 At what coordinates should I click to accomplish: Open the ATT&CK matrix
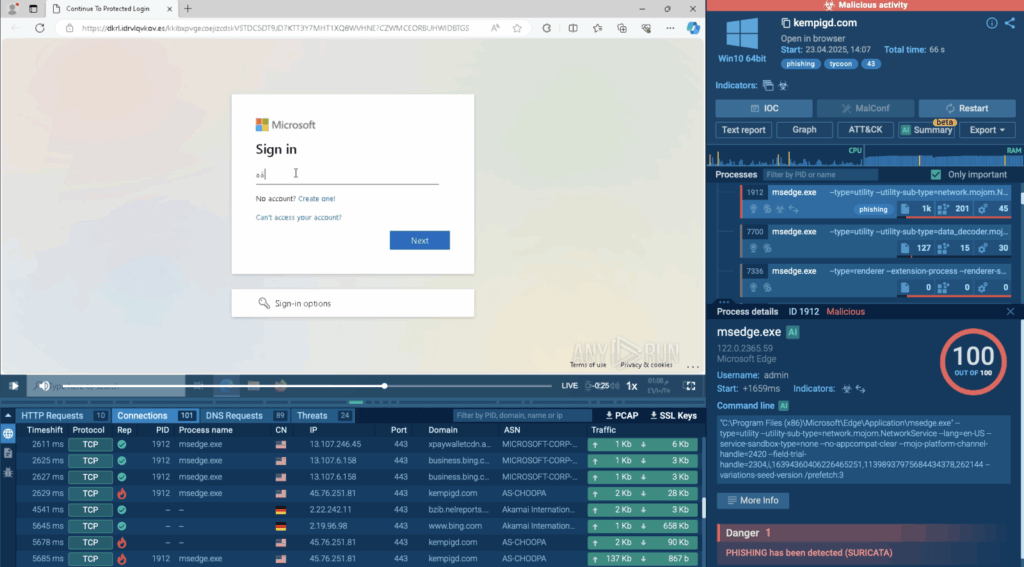pos(865,130)
